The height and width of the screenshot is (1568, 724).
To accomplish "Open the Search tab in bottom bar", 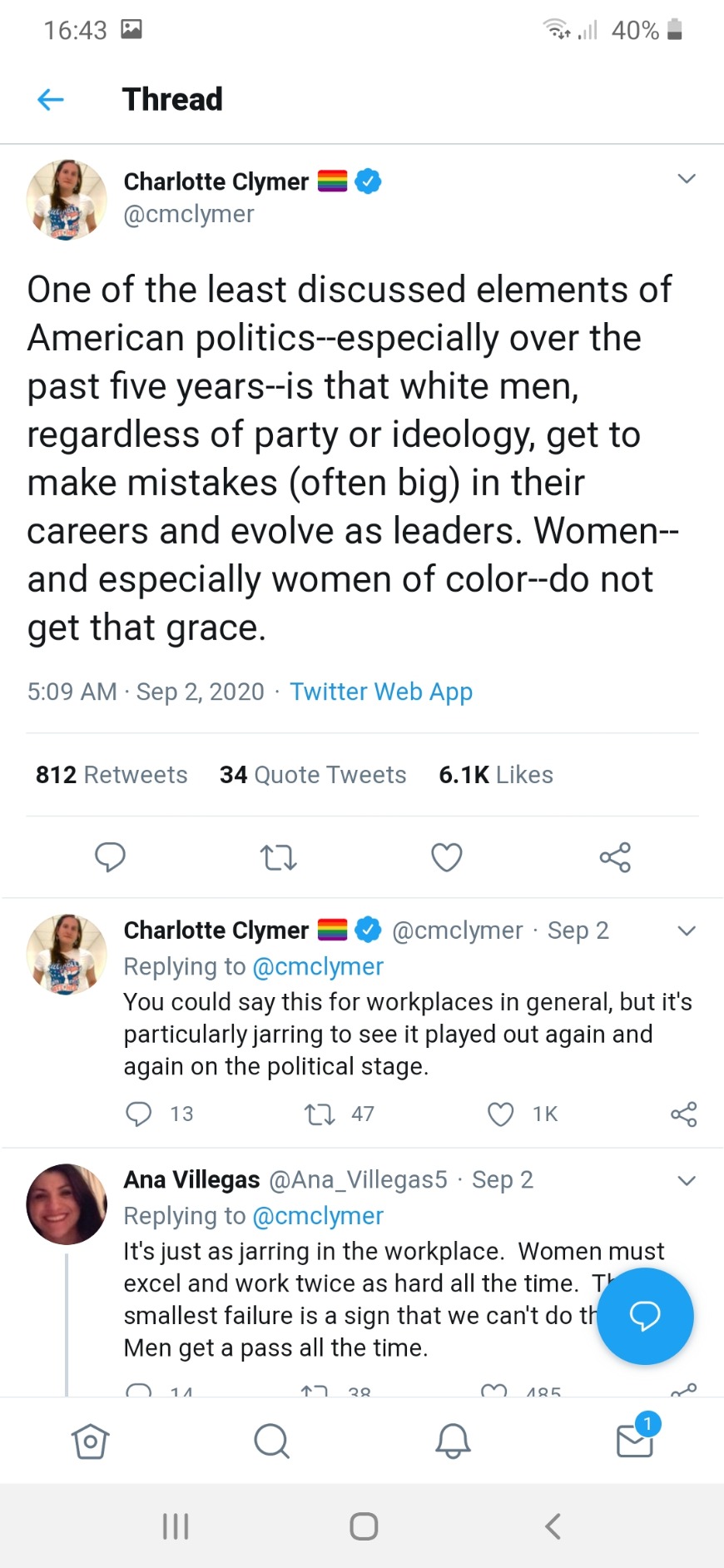I will coord(271,1441).
